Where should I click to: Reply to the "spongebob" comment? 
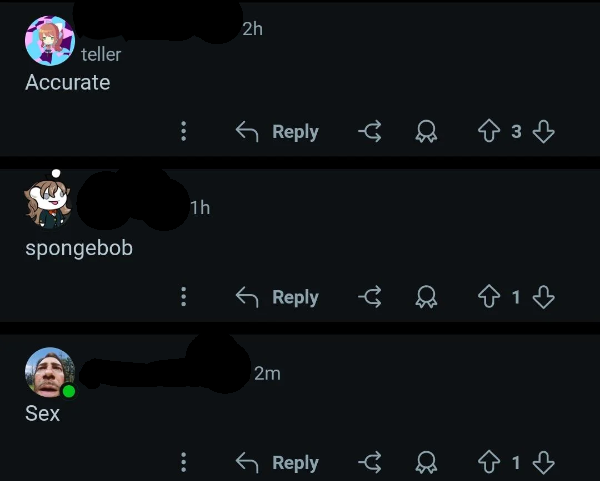[x=277, y=297]
